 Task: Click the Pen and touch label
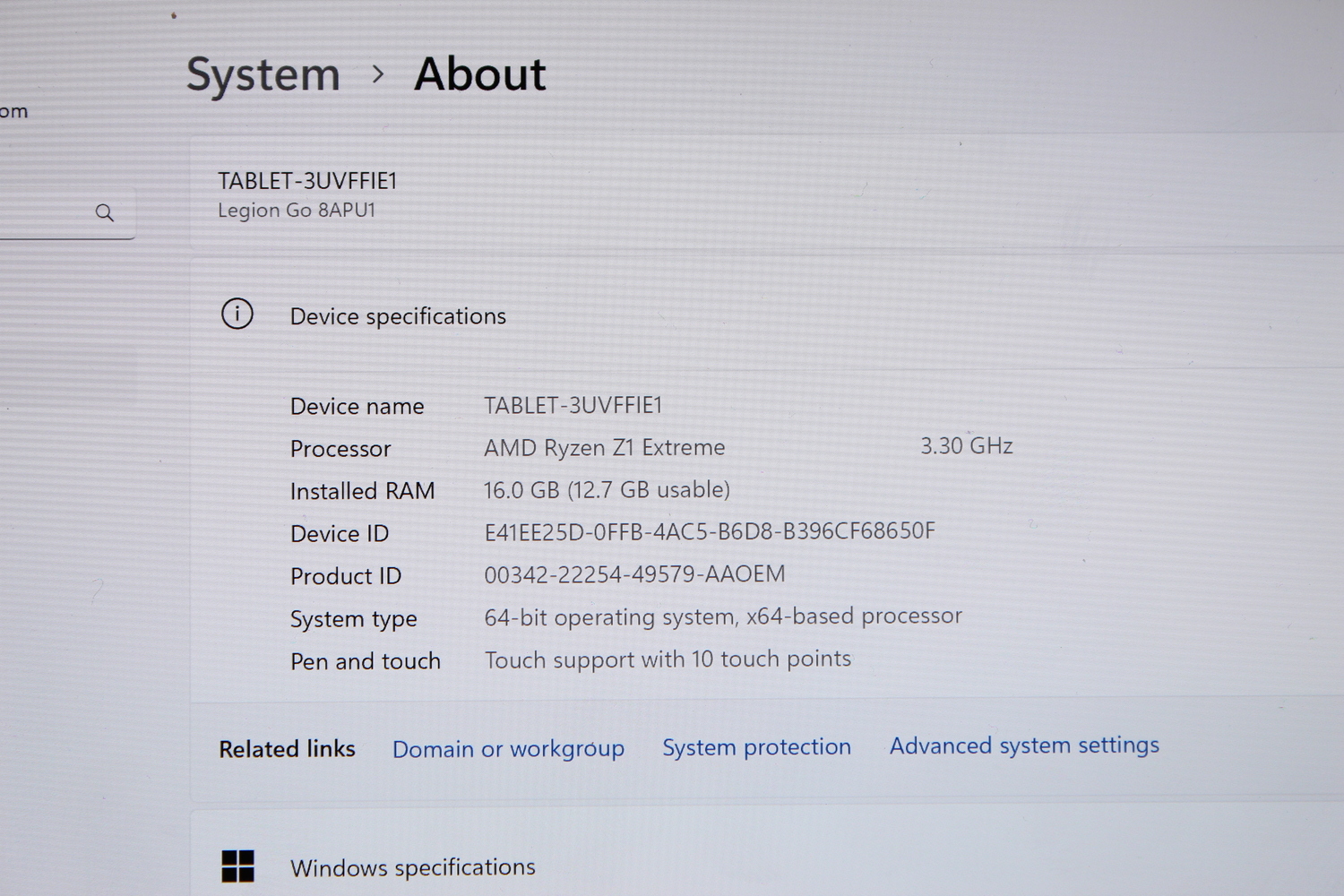(x=365, y=661)
